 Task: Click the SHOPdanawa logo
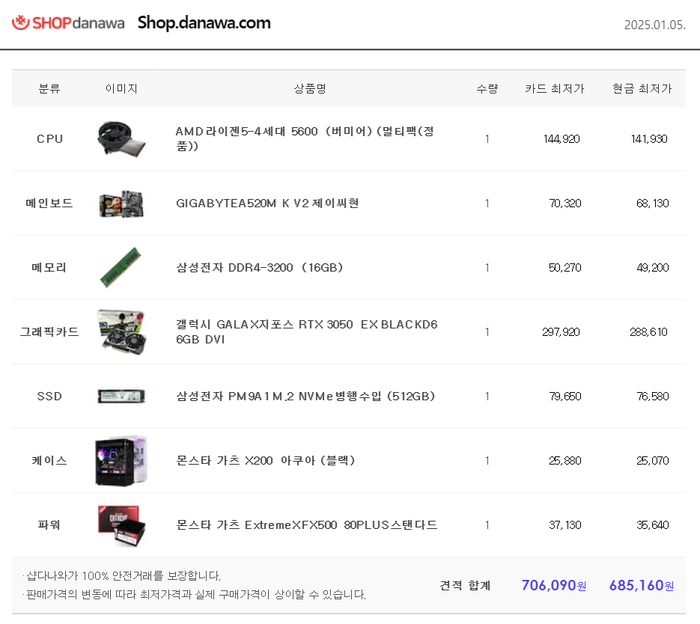click(68, 22)
